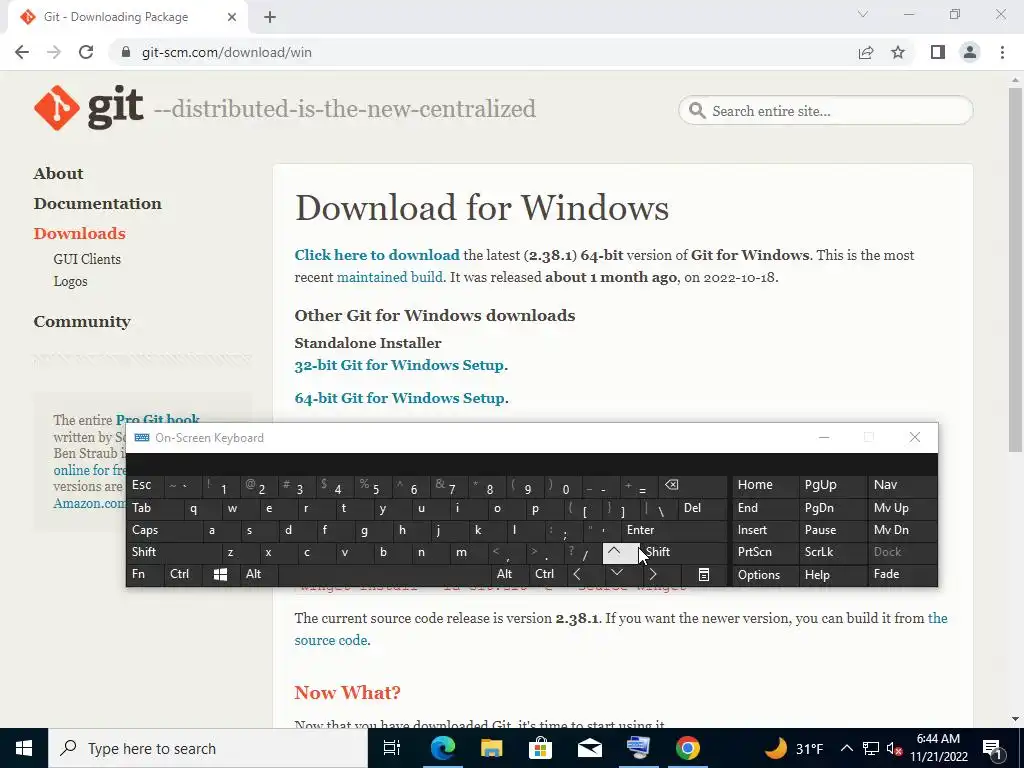1024x768 pixels.
Task: Toggle the left Alt key
Action: [259, 574]
